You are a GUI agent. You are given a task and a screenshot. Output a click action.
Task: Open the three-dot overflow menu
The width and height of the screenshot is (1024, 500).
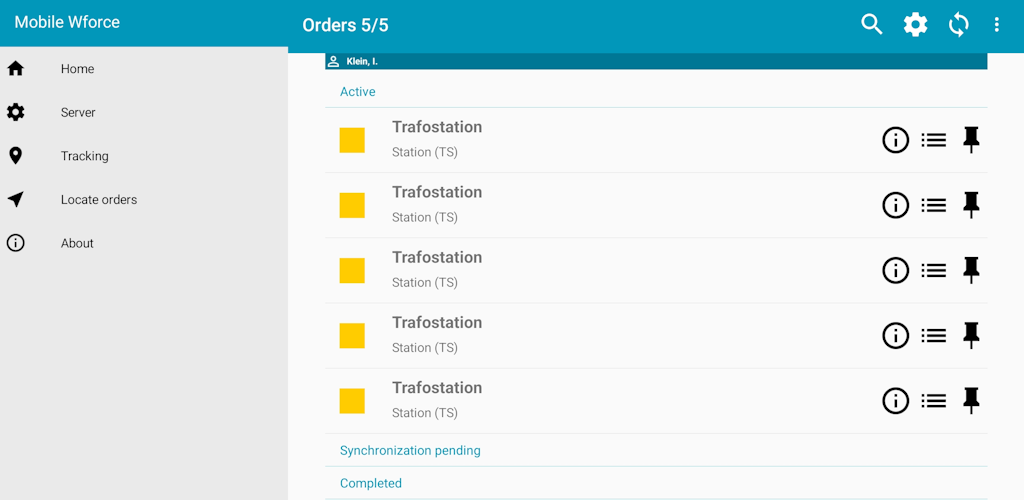coord(997,25)
